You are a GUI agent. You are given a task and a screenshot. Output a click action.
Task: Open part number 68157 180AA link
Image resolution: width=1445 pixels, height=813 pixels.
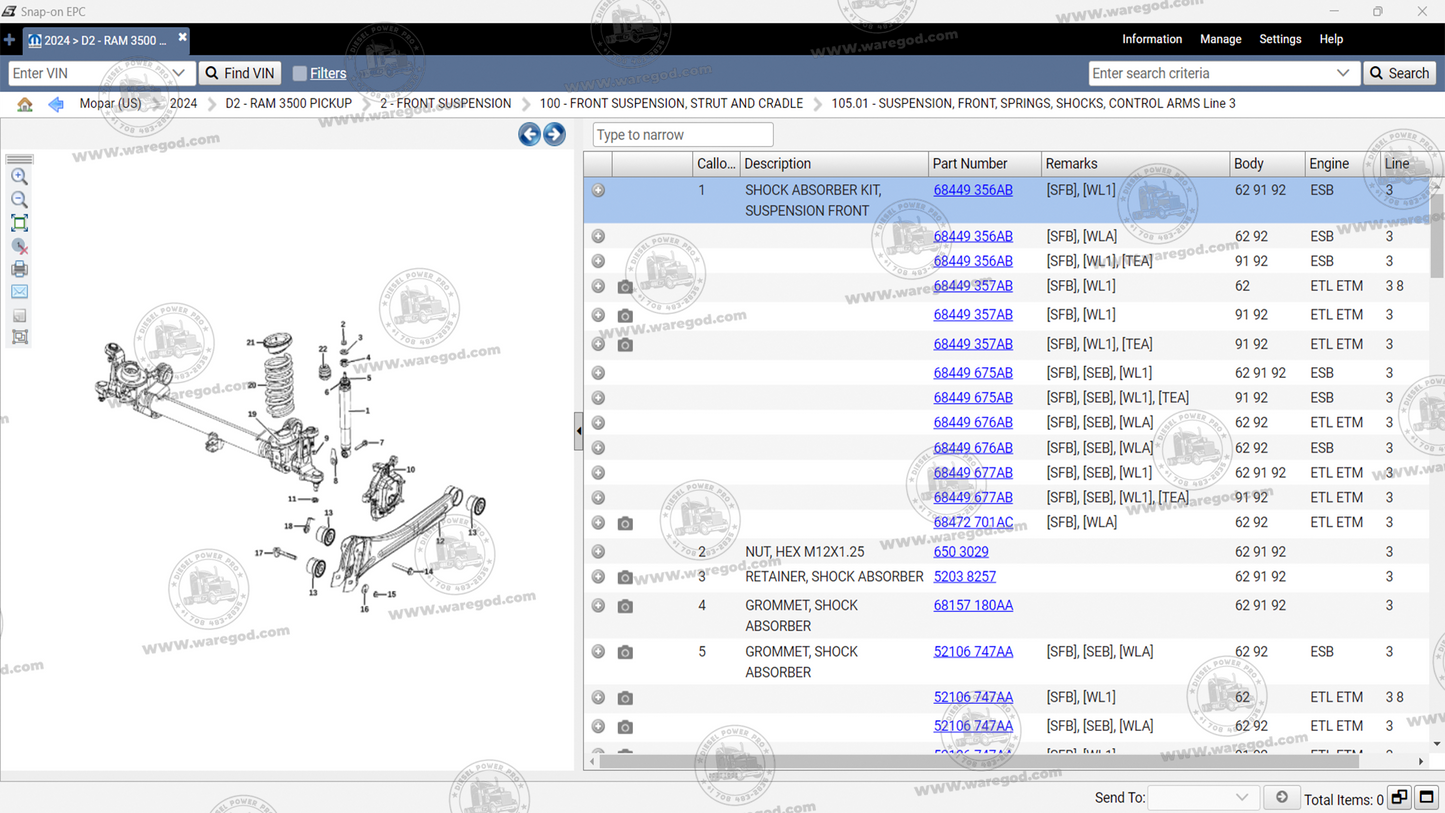[x=972, y=605]
